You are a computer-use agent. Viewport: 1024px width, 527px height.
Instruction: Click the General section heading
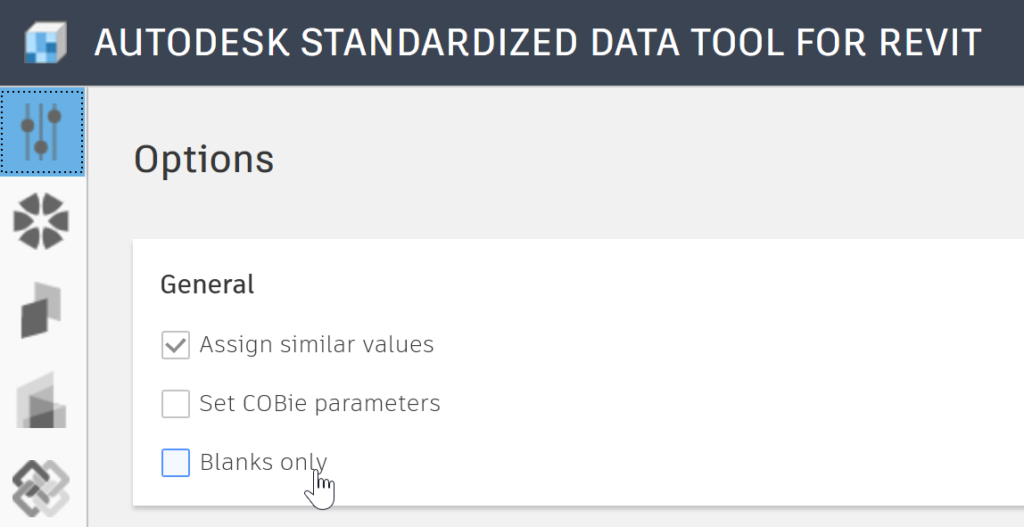[207, 284]
